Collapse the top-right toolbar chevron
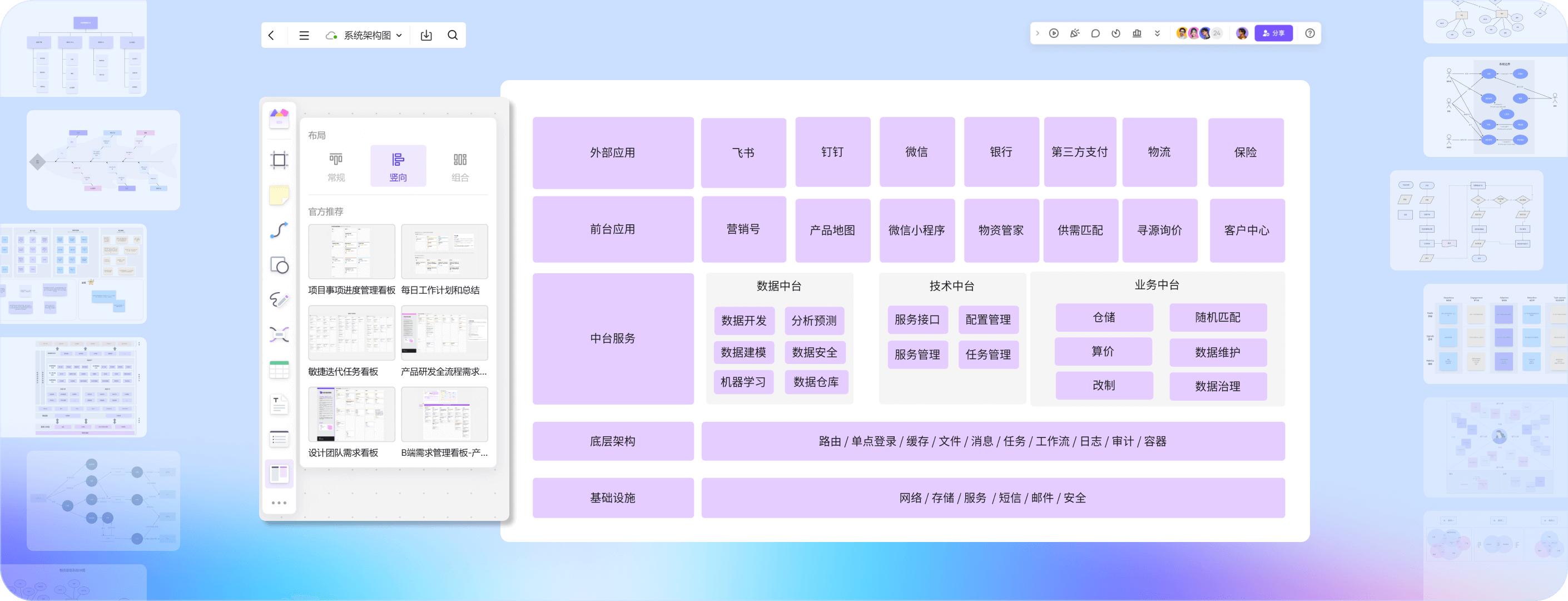This screenshot has width=1568, height=601. (x=1038, y=33)
